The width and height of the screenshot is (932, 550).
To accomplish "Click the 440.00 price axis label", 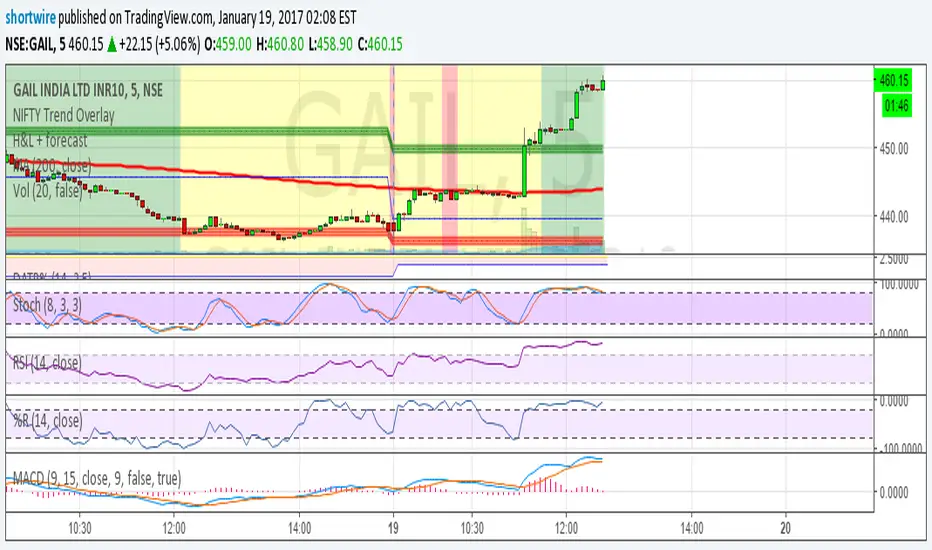I will [x=894, y=217].
